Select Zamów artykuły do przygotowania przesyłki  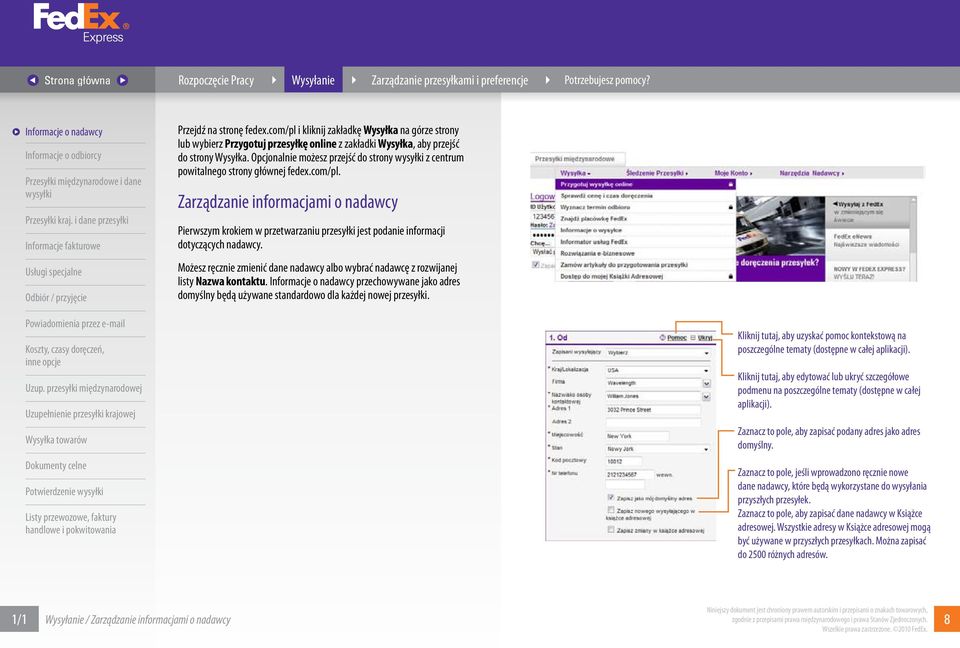coord(645,265)
